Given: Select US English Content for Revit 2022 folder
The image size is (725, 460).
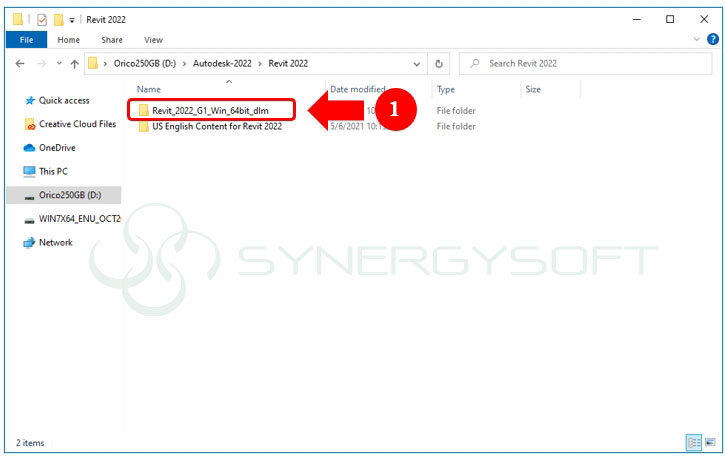Looking at the screenshot, I should click(217, 126).
